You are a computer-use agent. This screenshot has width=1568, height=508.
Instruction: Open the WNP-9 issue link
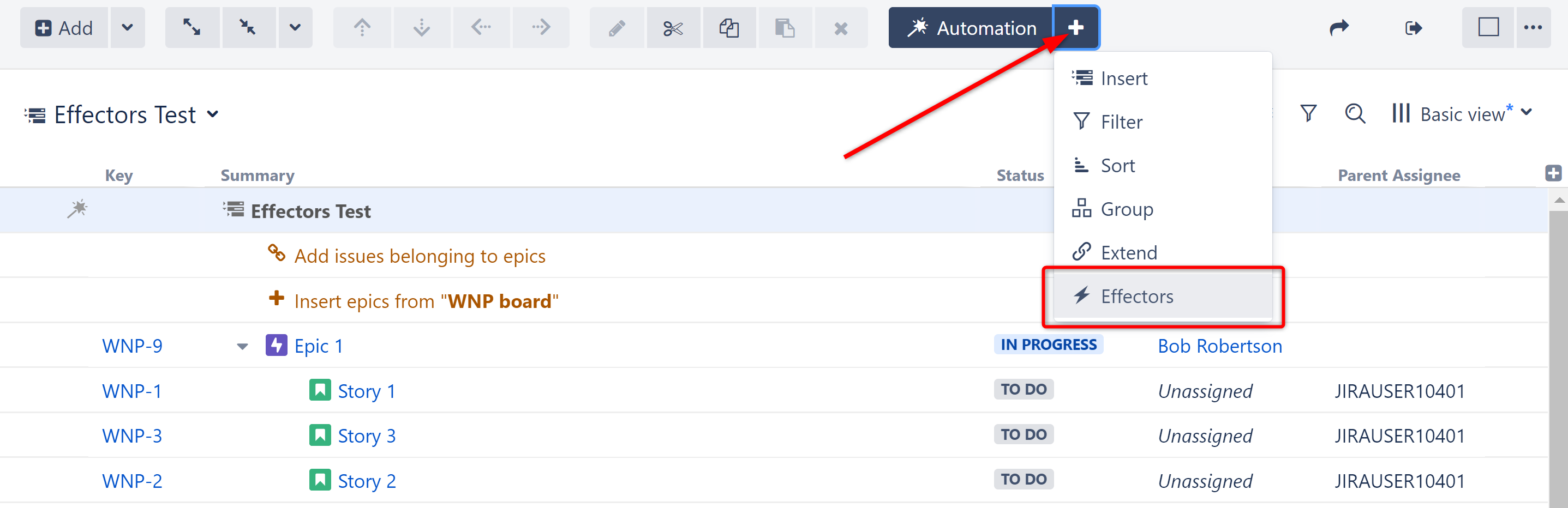(x=132, y=346)
